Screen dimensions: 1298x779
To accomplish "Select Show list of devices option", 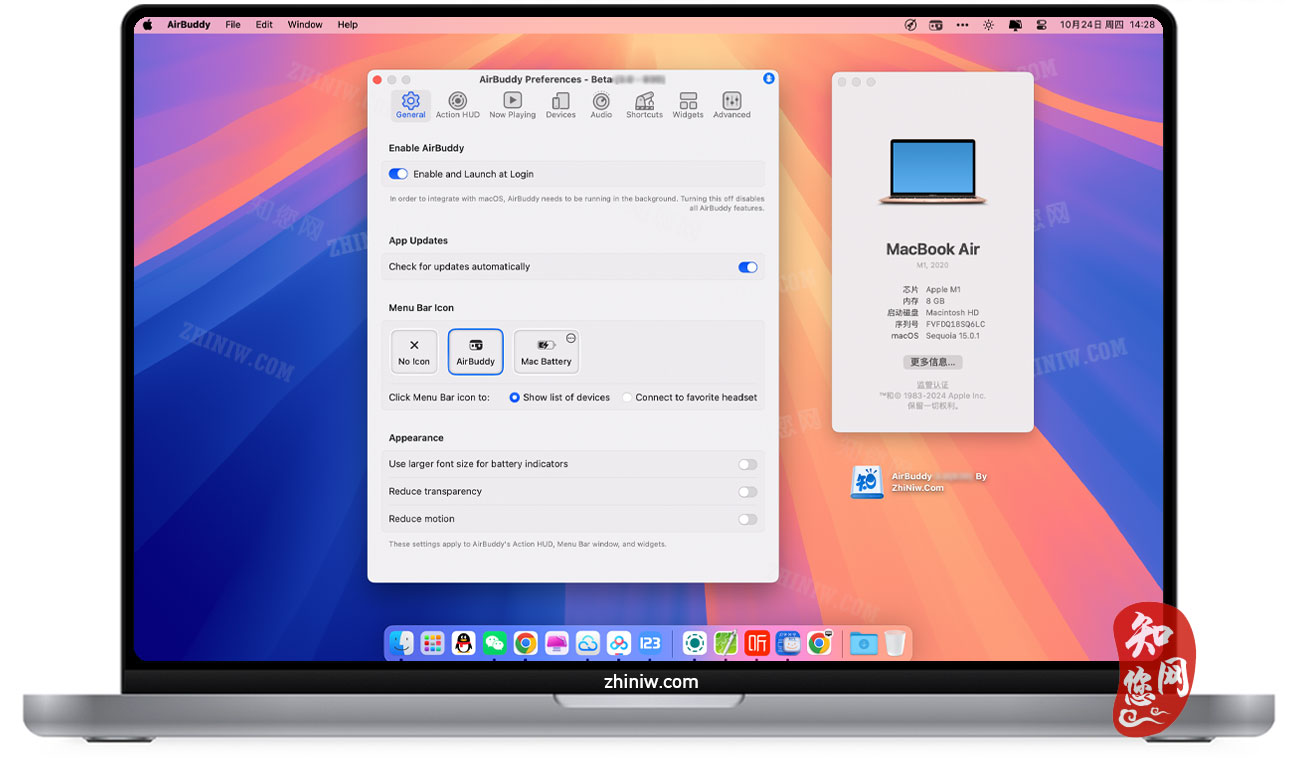I will pyautogui.click(x=559, y=397).
